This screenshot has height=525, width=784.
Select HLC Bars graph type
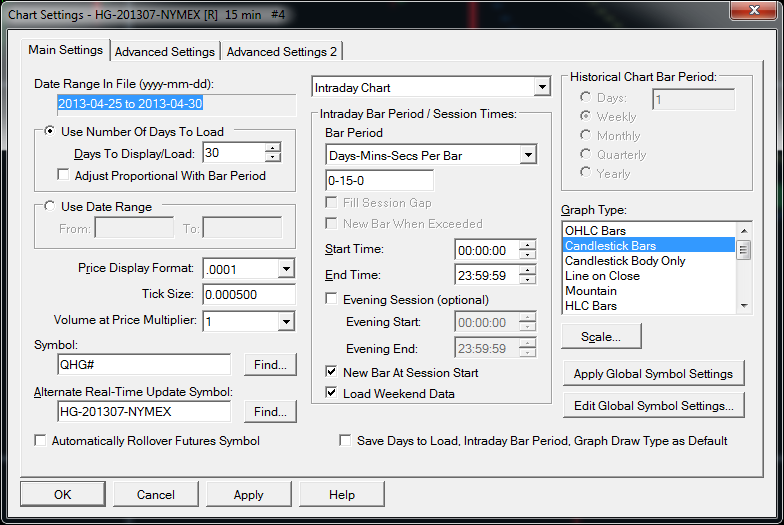pyautogui.click(x=649, y=306)
